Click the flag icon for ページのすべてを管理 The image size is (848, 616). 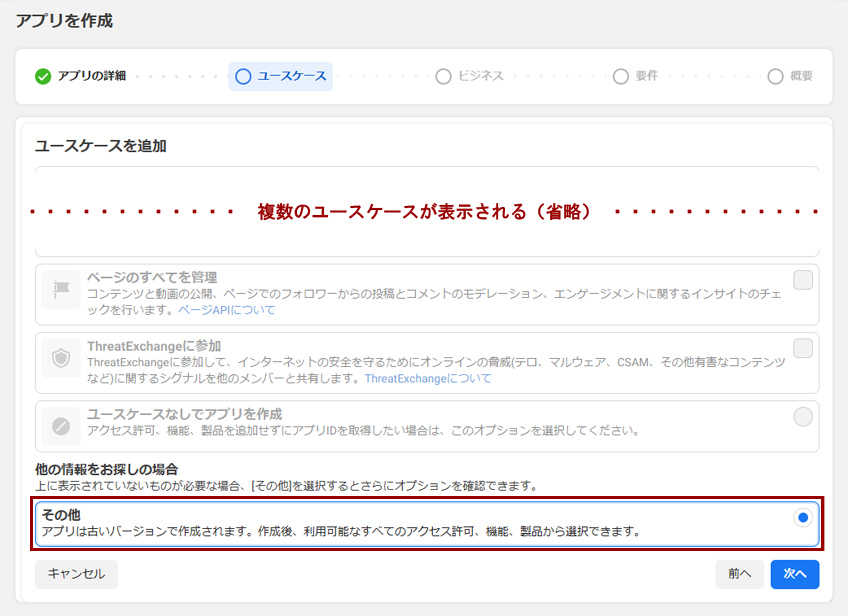[61, 289]
